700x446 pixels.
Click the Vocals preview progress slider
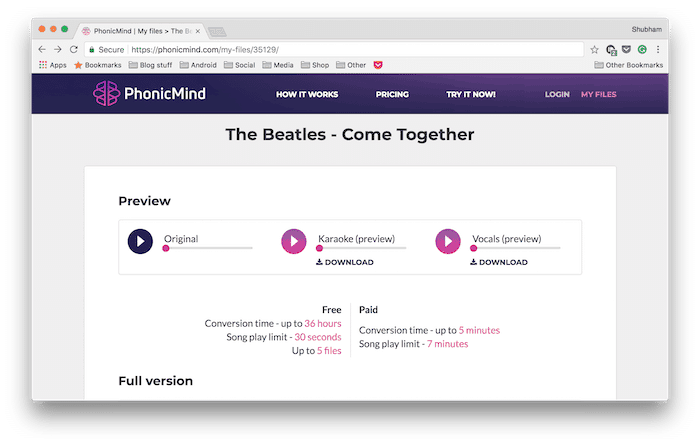tap(516, 248)
